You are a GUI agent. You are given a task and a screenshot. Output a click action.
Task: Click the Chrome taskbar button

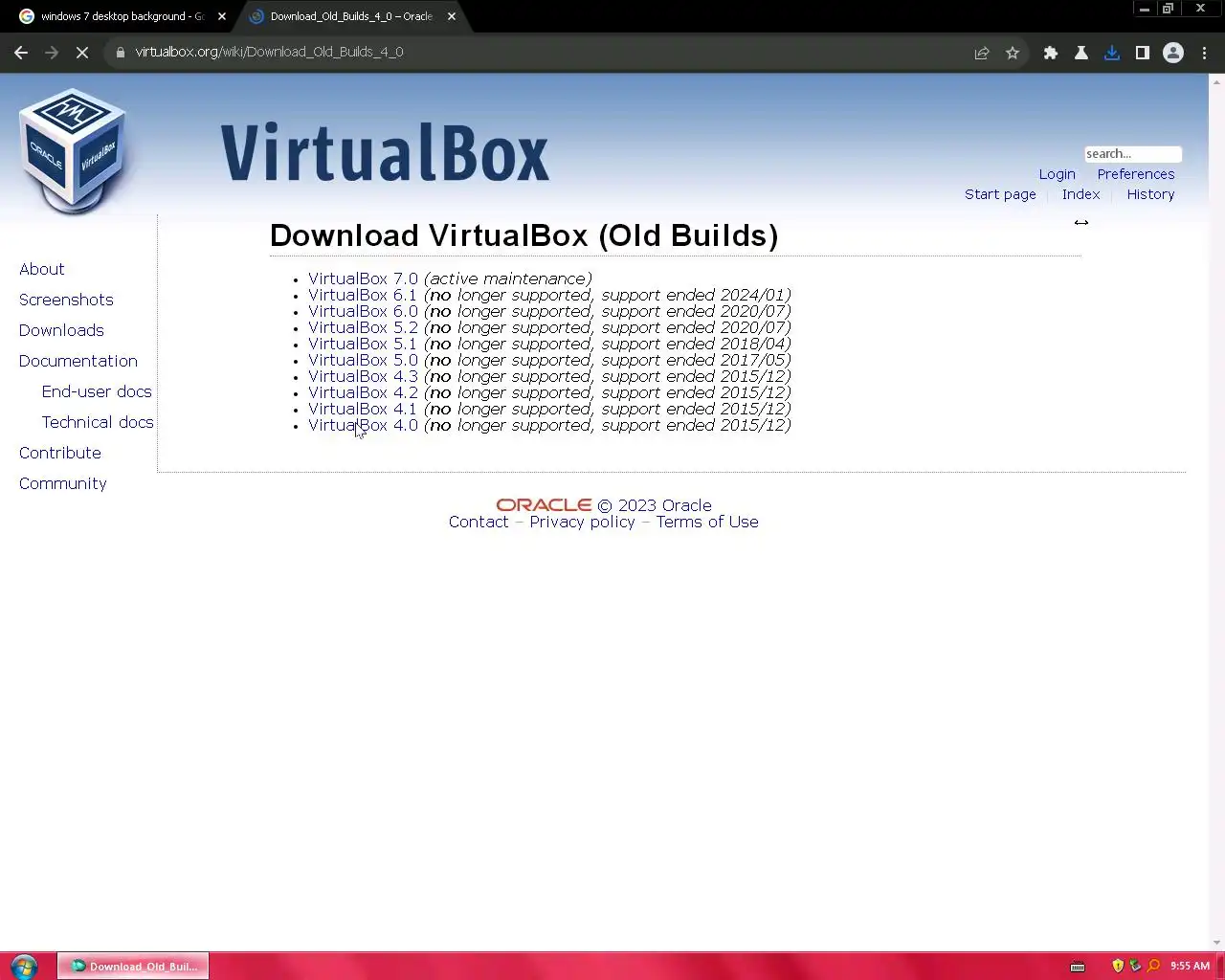pyautogui.click(x=133, y=966)
